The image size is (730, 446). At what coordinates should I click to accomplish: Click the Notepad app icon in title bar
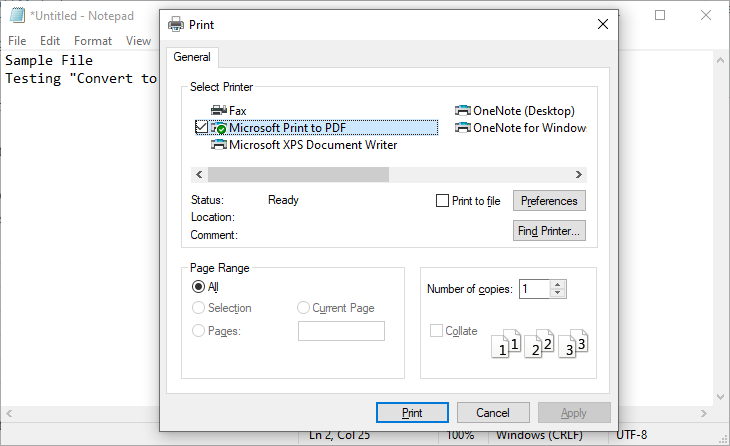pyautogui.click(x=17, y=15)
